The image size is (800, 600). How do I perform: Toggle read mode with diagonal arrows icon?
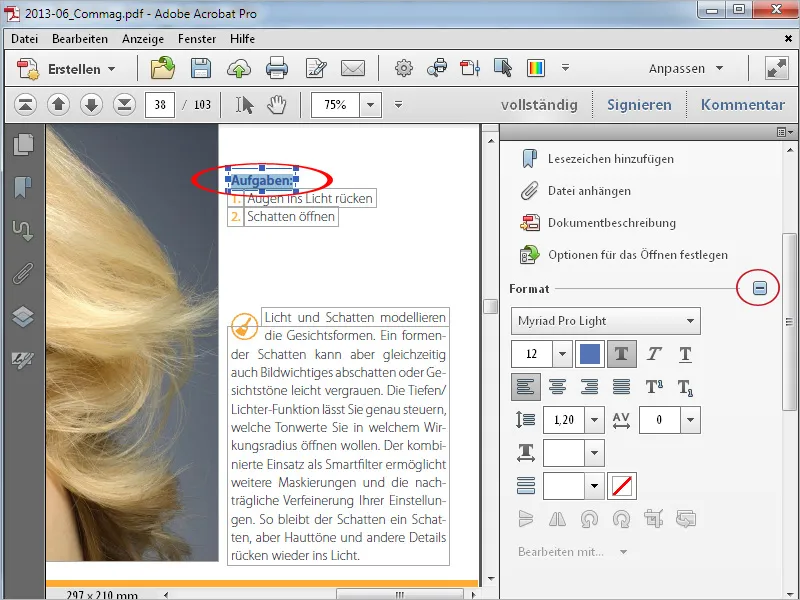click(777, 68)
